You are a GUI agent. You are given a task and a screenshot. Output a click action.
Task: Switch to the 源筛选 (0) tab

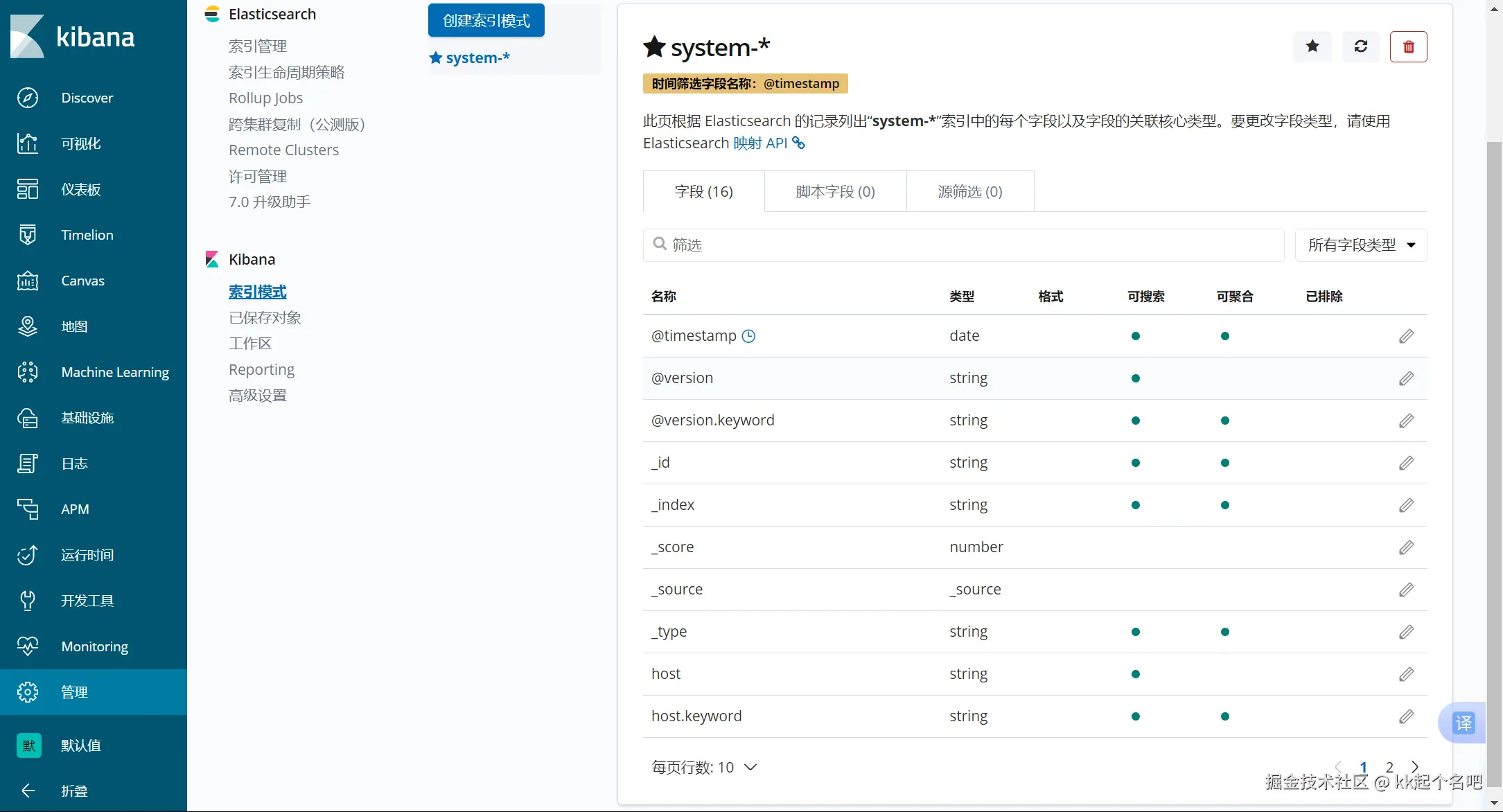969,191
